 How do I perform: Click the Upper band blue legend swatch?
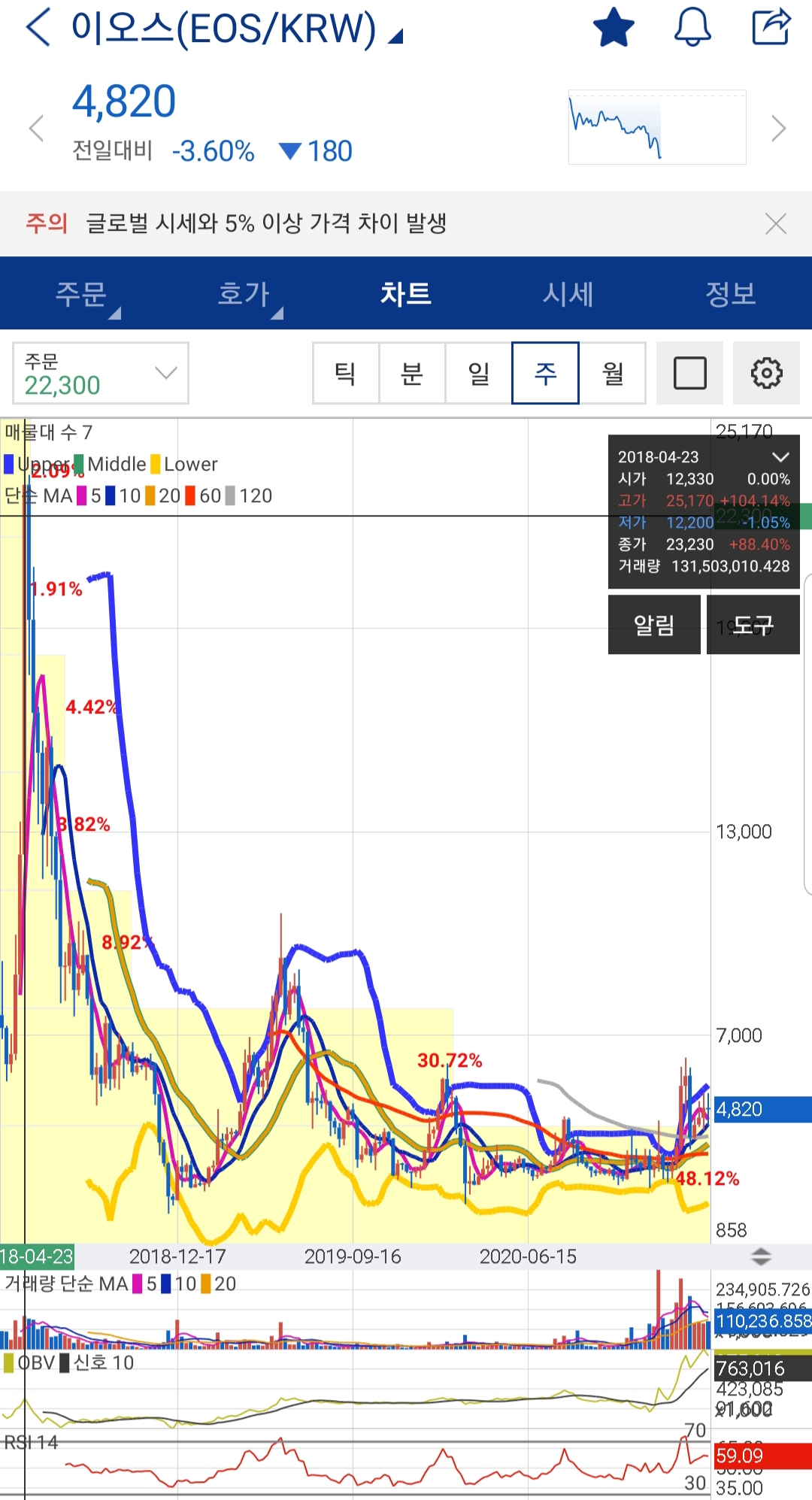(9, 464)
